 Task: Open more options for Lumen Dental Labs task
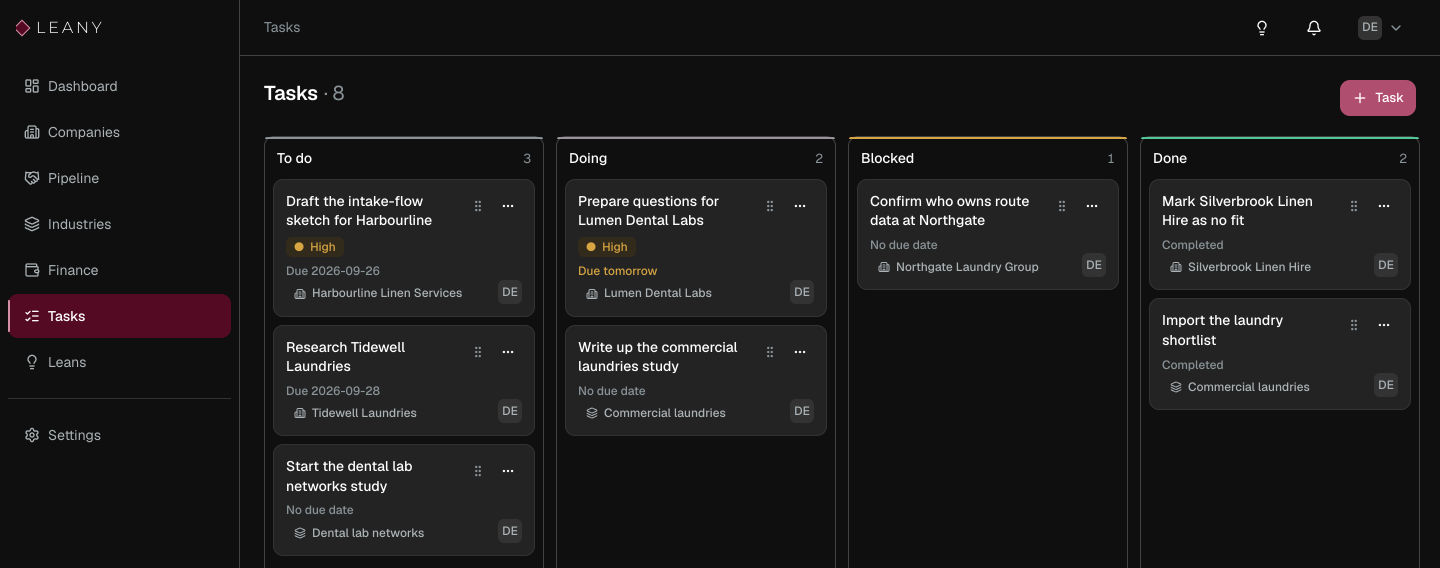(x=800, y=206)
